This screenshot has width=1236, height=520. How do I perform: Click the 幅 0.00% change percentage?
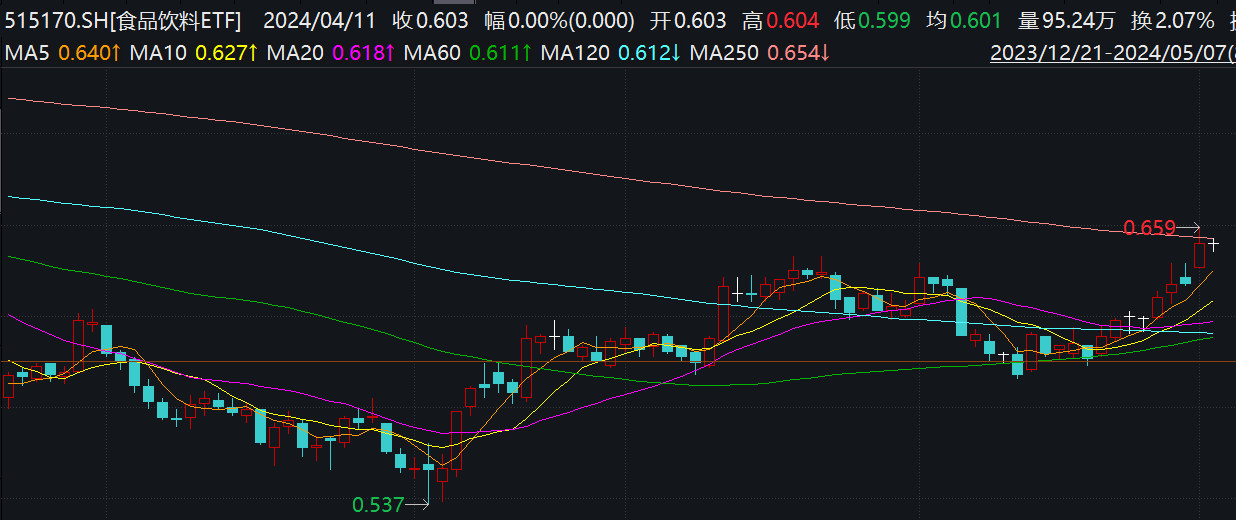point(559,21)
